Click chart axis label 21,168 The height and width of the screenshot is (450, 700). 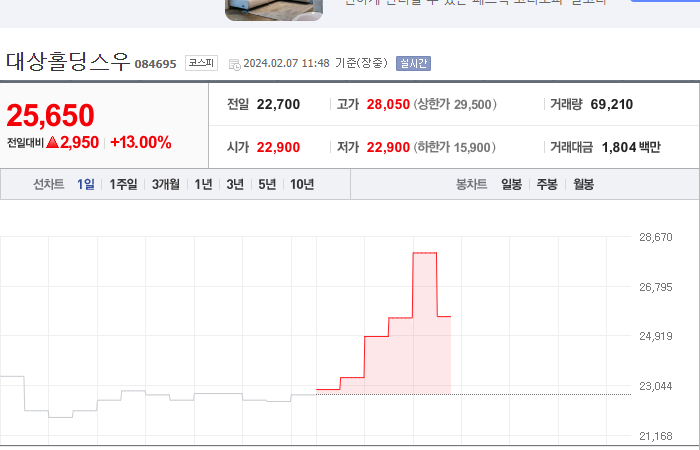pyautogui.click(x=656, y=436)
